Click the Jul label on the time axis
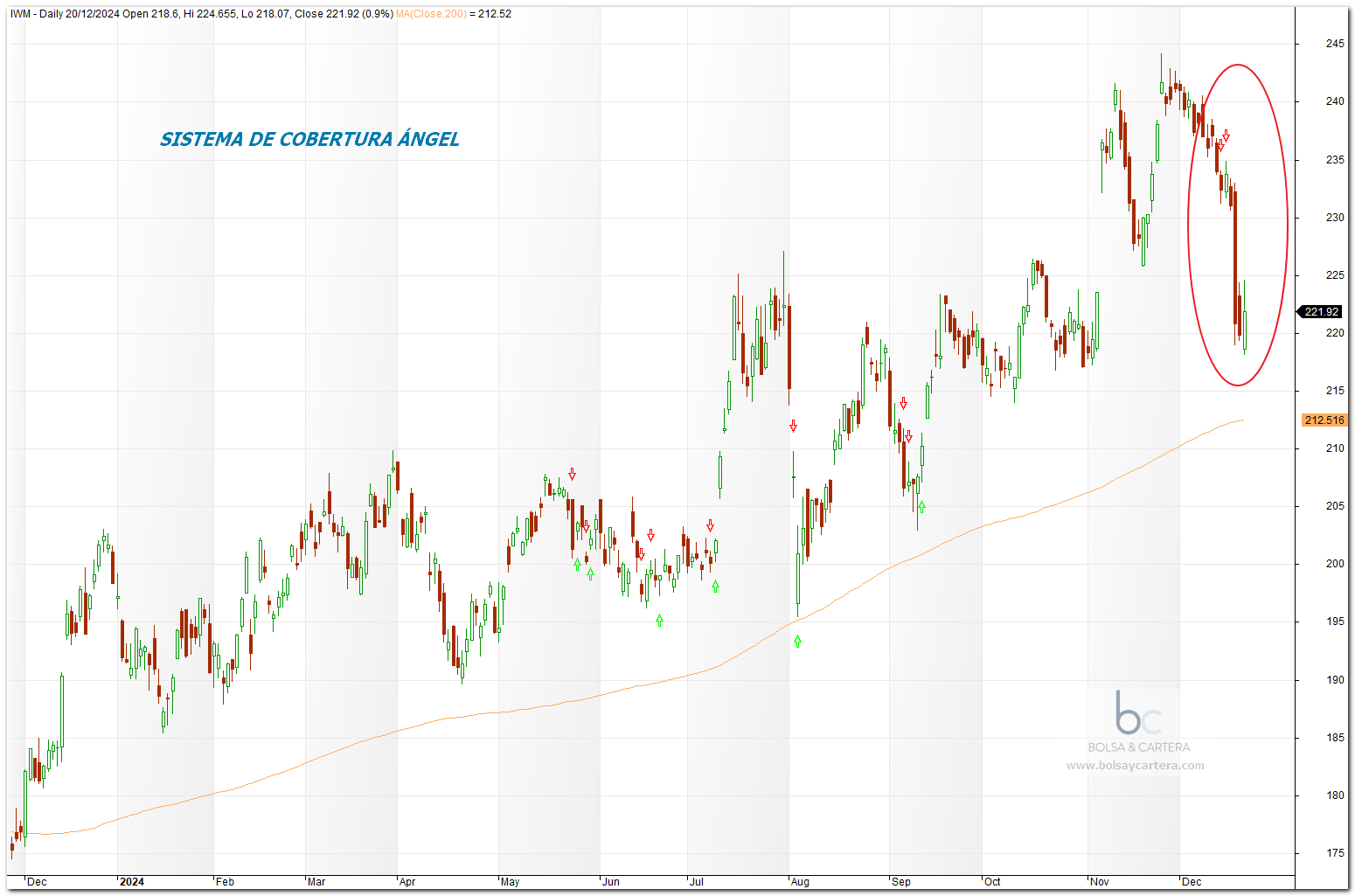The image size is (1355, 896). tap(697, 882)
